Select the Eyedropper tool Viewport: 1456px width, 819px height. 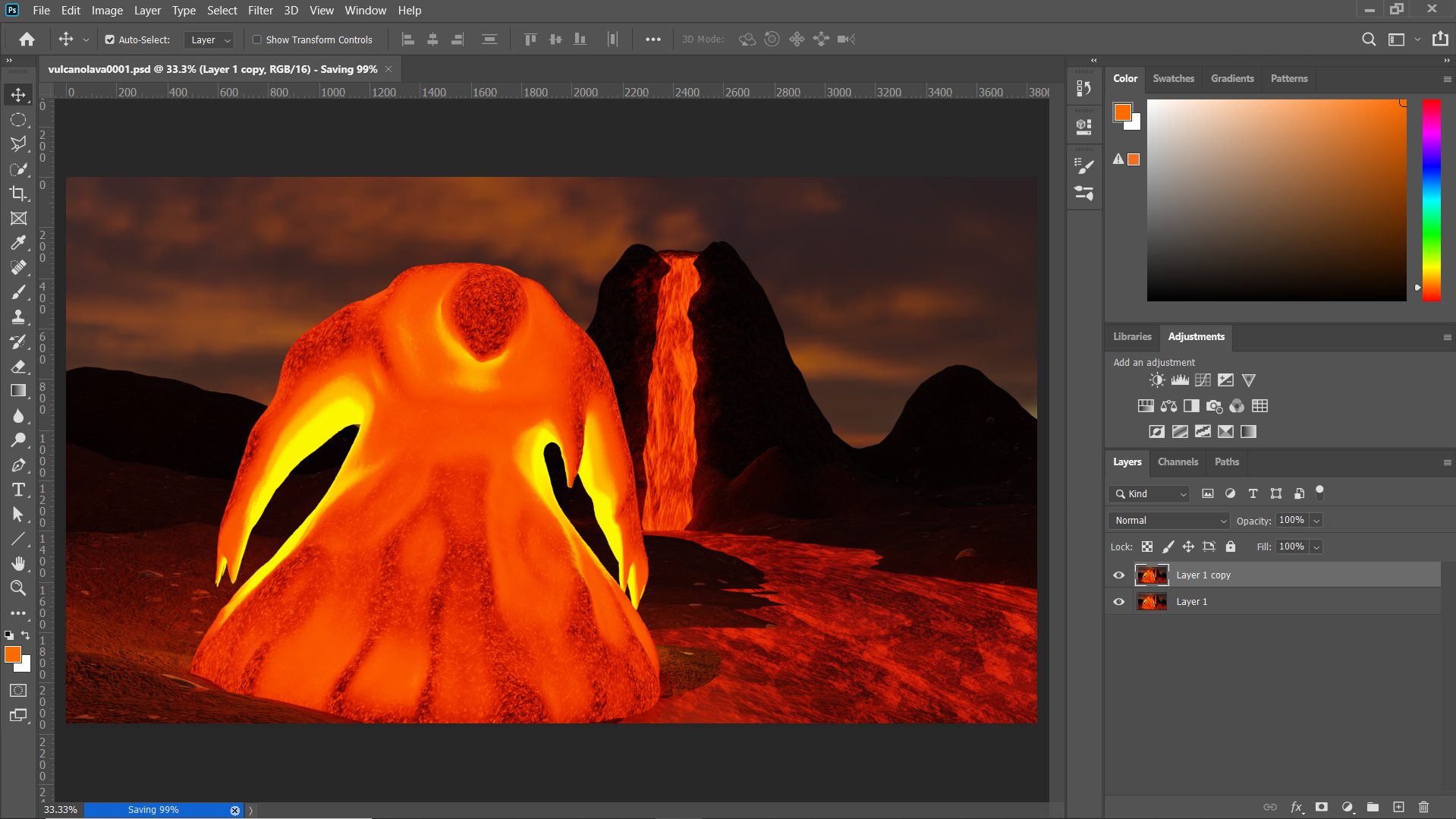(x=18, y=243)
